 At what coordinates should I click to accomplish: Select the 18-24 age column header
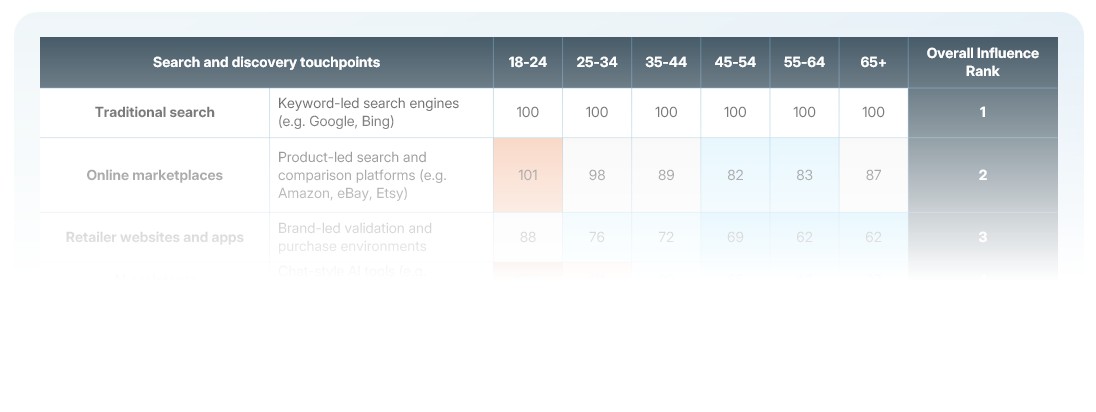pyautogui.click(x=527, y=62)
